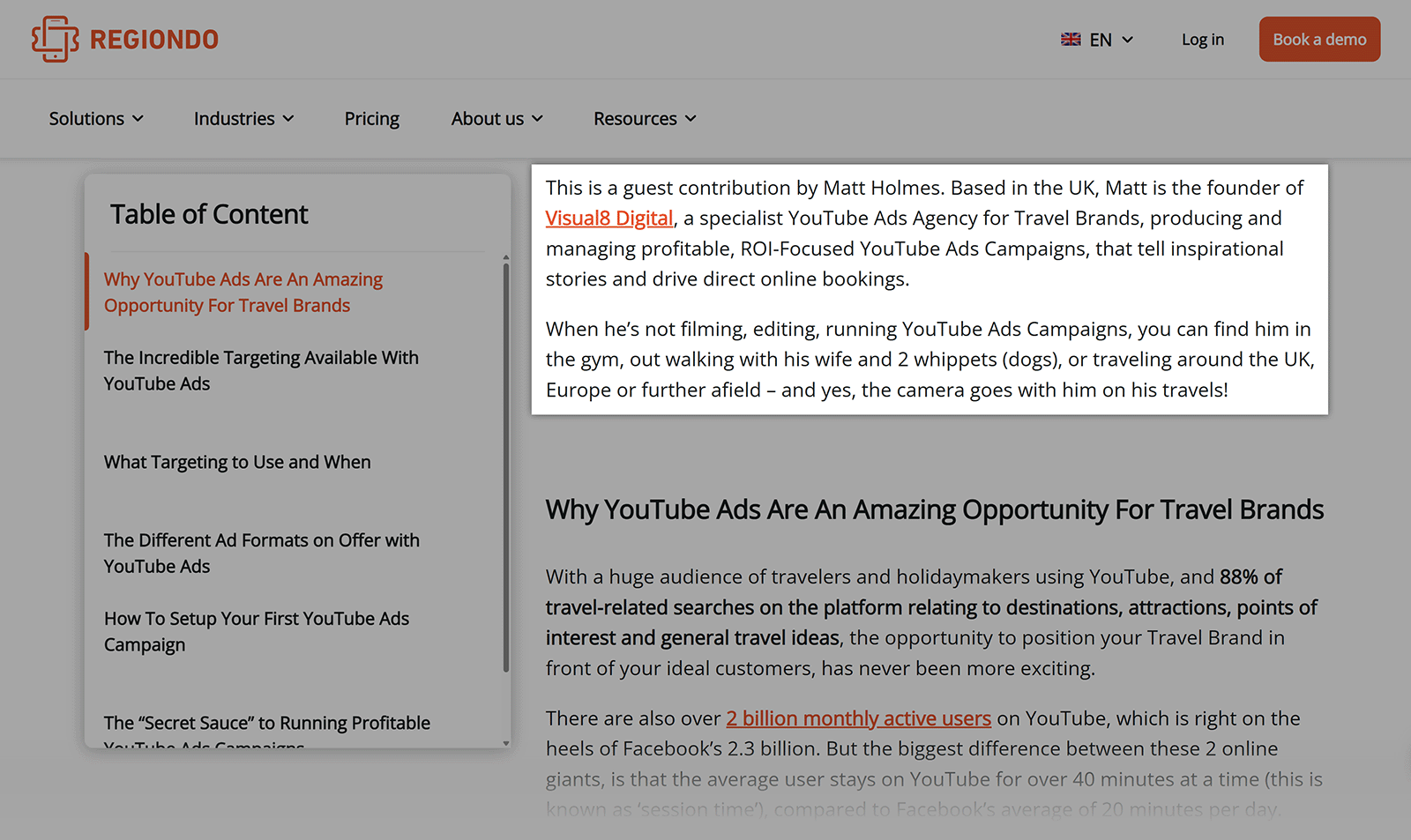
Task: Click the Log in link
Action: coord(1202,39)
